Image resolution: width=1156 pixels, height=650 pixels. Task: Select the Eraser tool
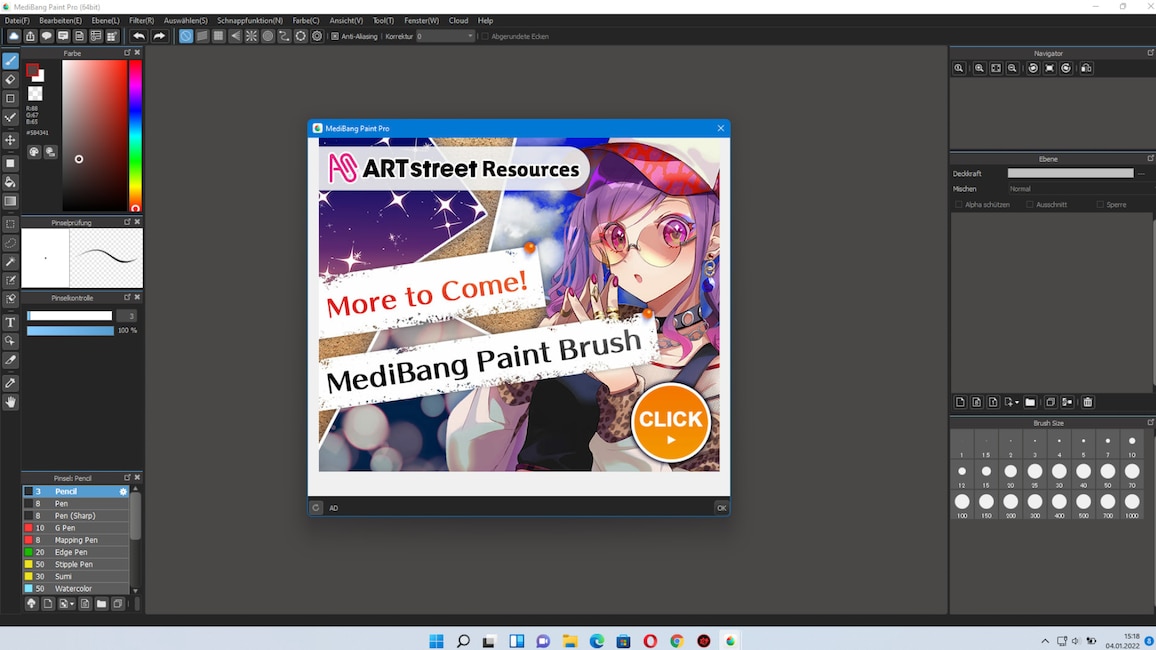[x=10, y=80]
